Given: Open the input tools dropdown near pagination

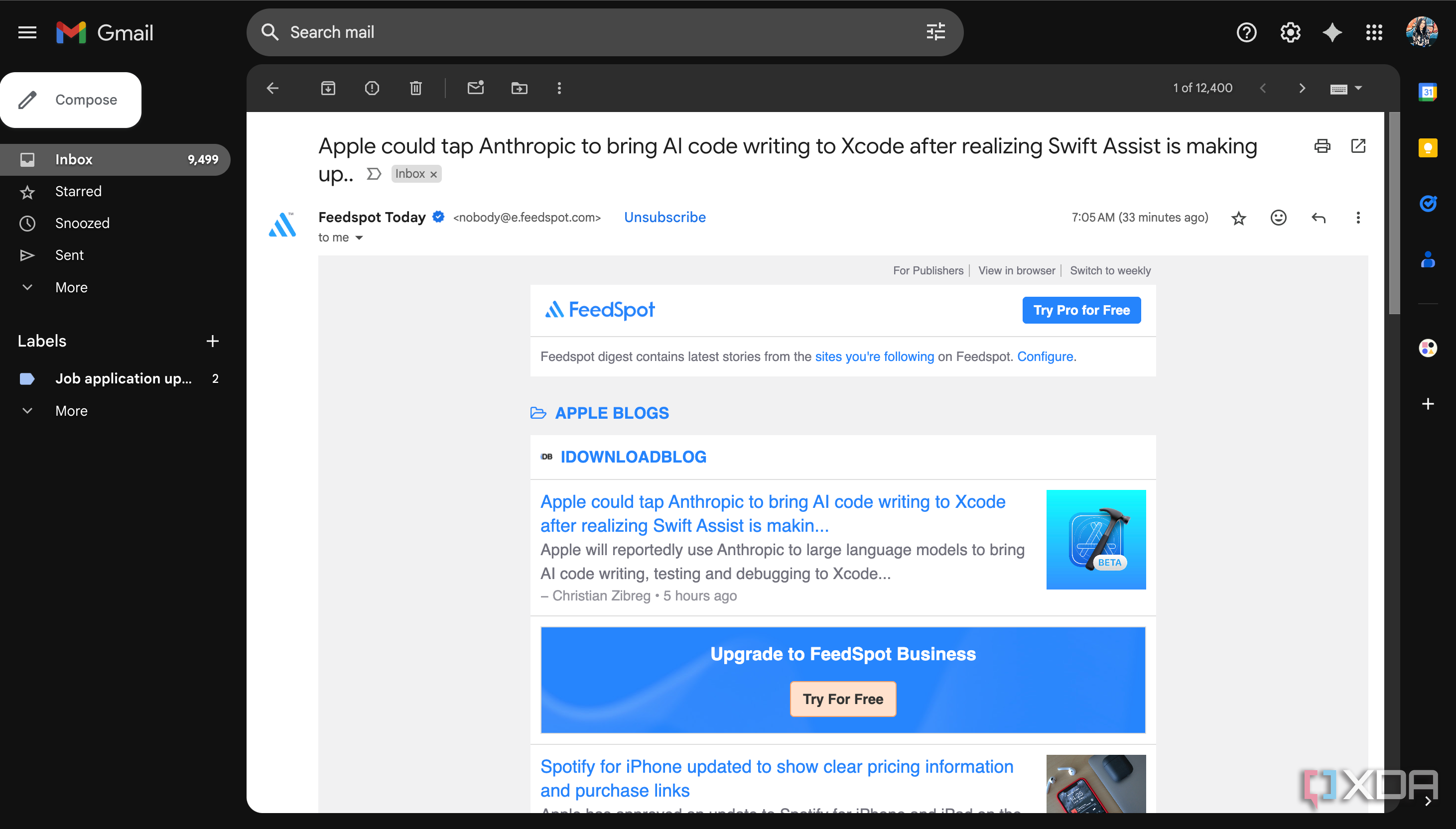Looking at the screenshot, I should tap(1346, 88).
